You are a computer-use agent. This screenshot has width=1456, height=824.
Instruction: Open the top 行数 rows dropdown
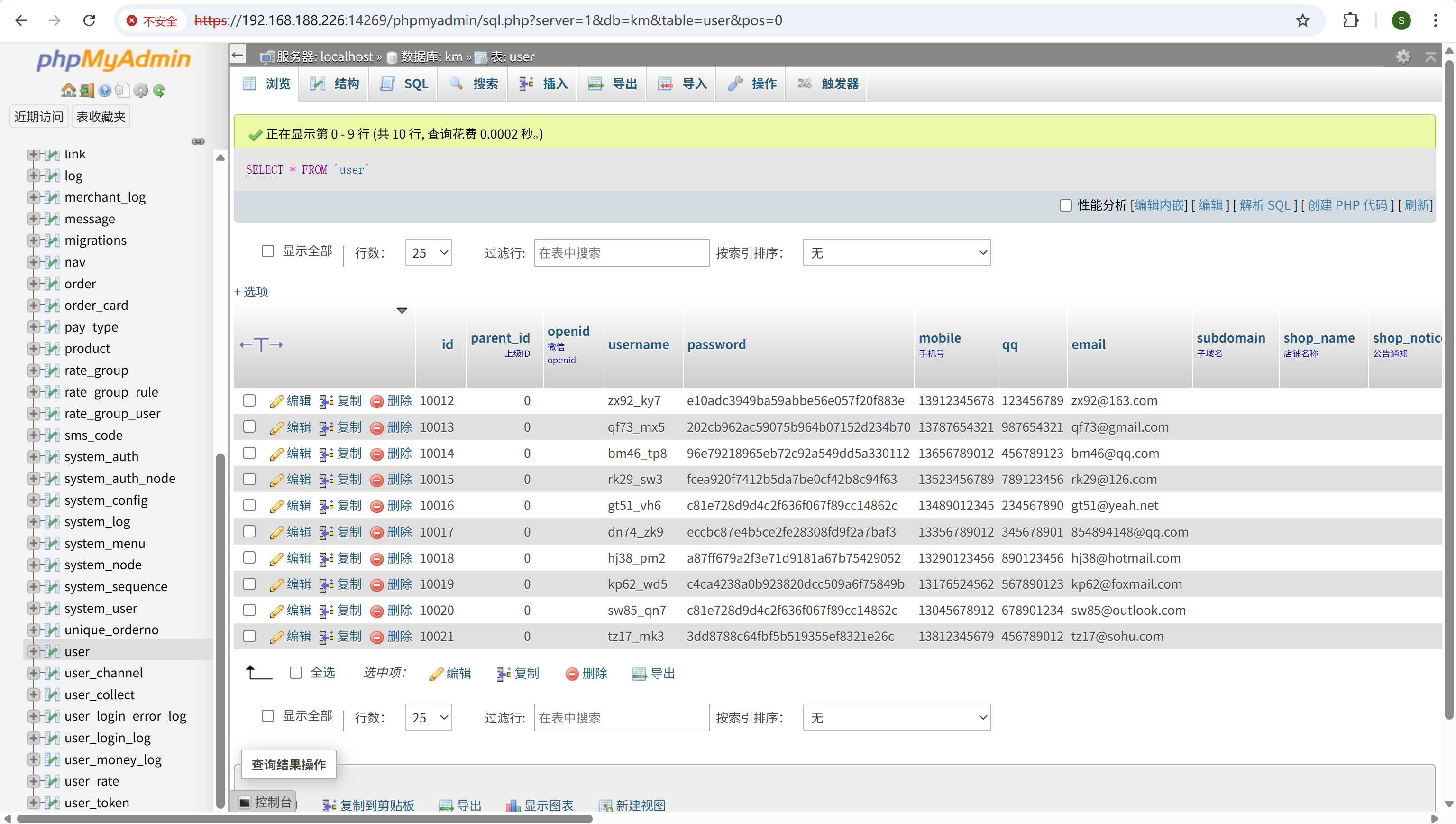point(428,252)
